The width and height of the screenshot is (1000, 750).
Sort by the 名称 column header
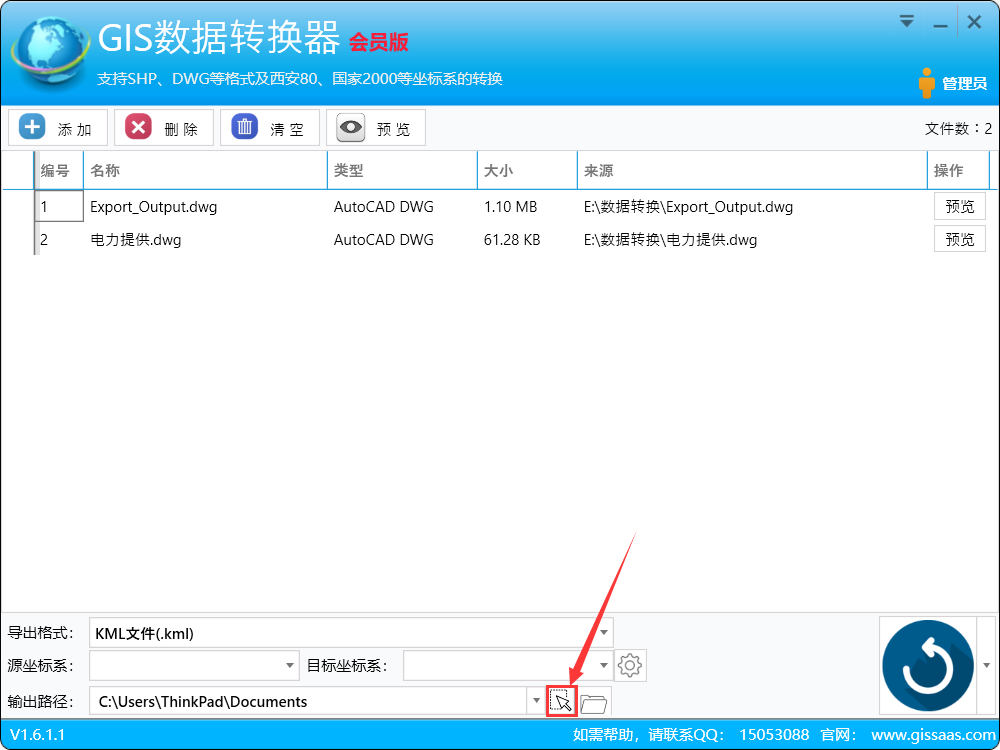(x=205, y=170)
